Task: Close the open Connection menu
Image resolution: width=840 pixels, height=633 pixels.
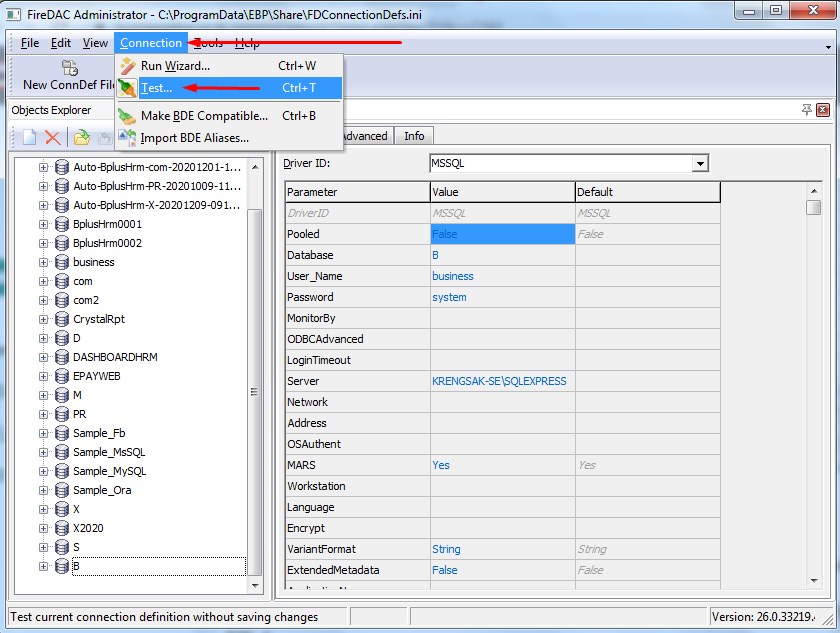Action: click(151, 43)
